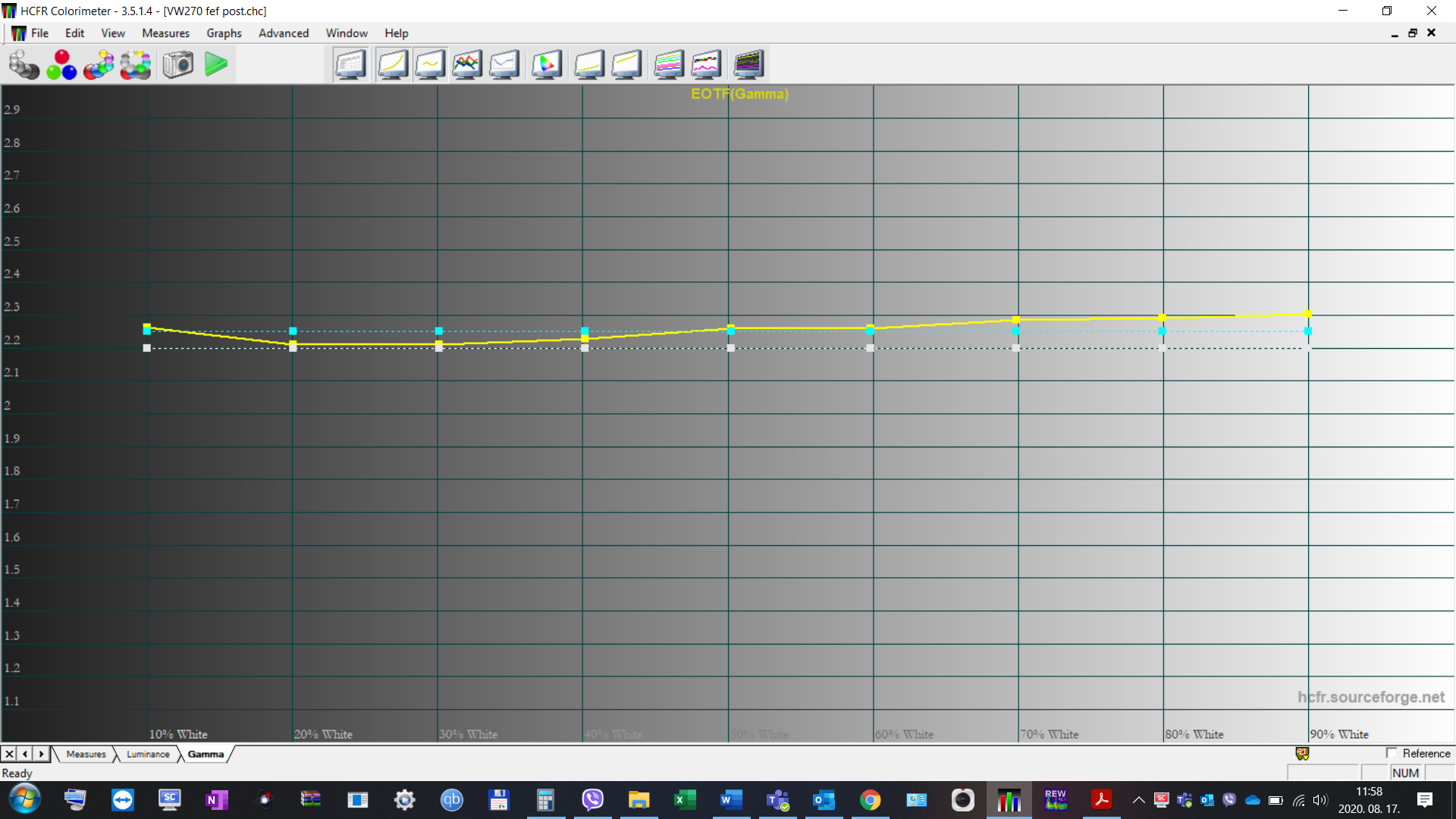The height and width of the screenshot is (819, 1456).
Task: Click the yellow gamma point at 90% White
Action: 1307,314
